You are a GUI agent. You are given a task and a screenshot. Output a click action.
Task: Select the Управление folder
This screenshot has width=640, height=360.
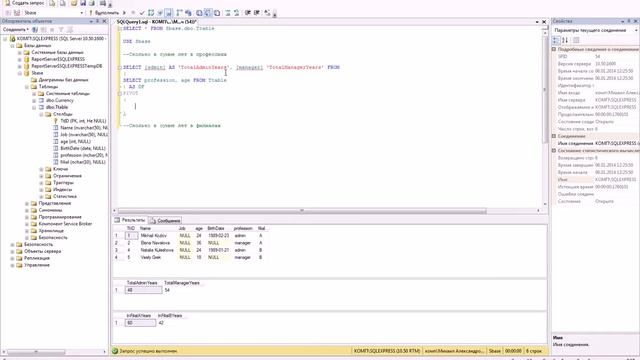(37, 265)
